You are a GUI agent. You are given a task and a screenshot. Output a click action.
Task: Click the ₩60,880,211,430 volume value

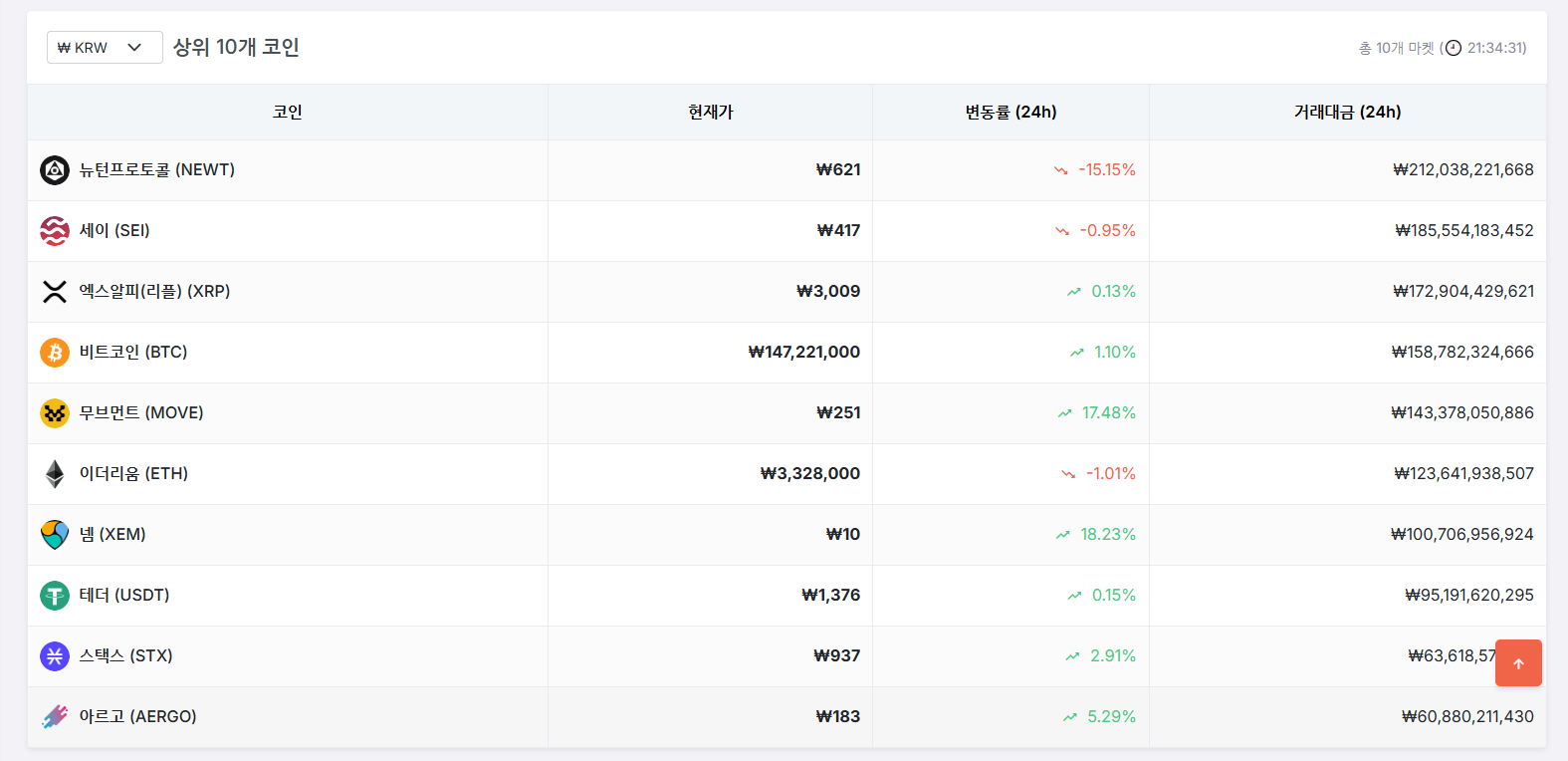(1467, 717)
